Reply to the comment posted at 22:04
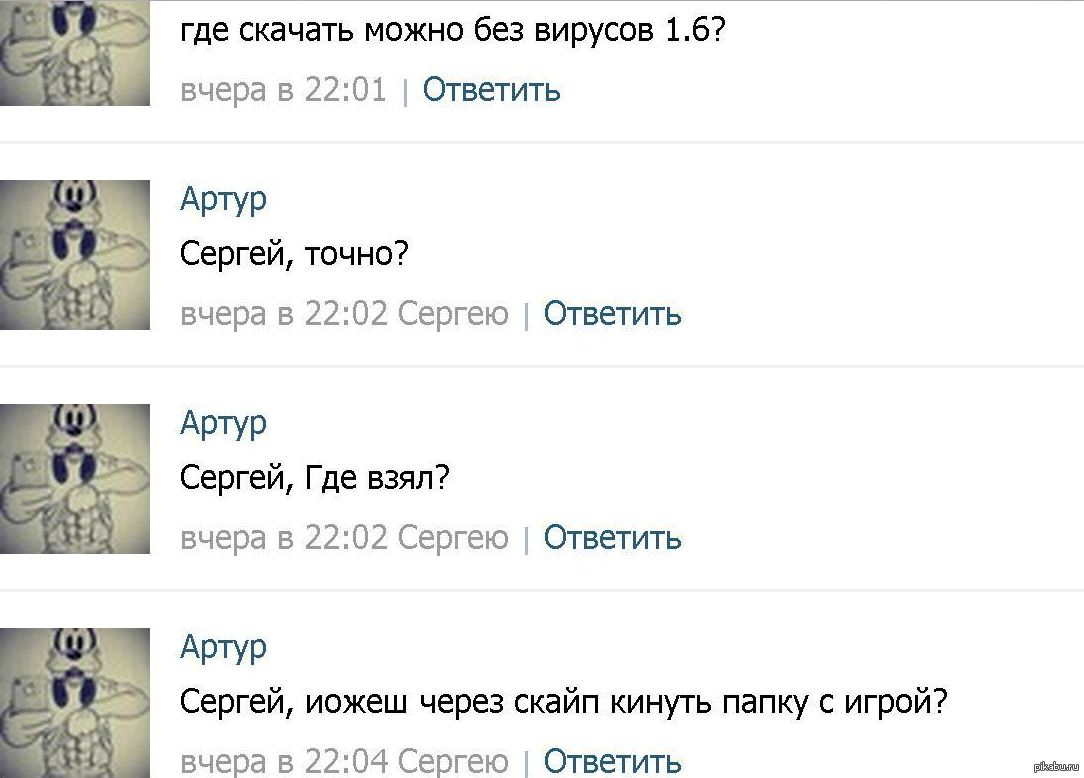The width and height of the screenshot is (1084, 778). tap(612, 761)
